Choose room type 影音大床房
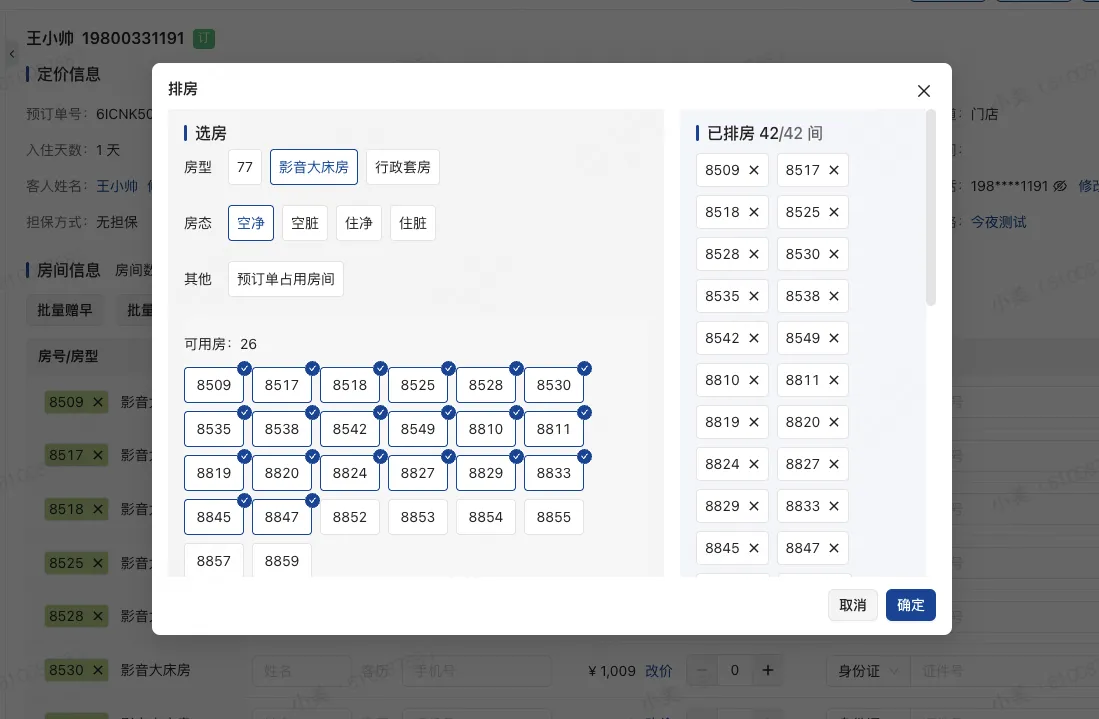The width and height of the screenshot is (1099, 719). (314, 167)
